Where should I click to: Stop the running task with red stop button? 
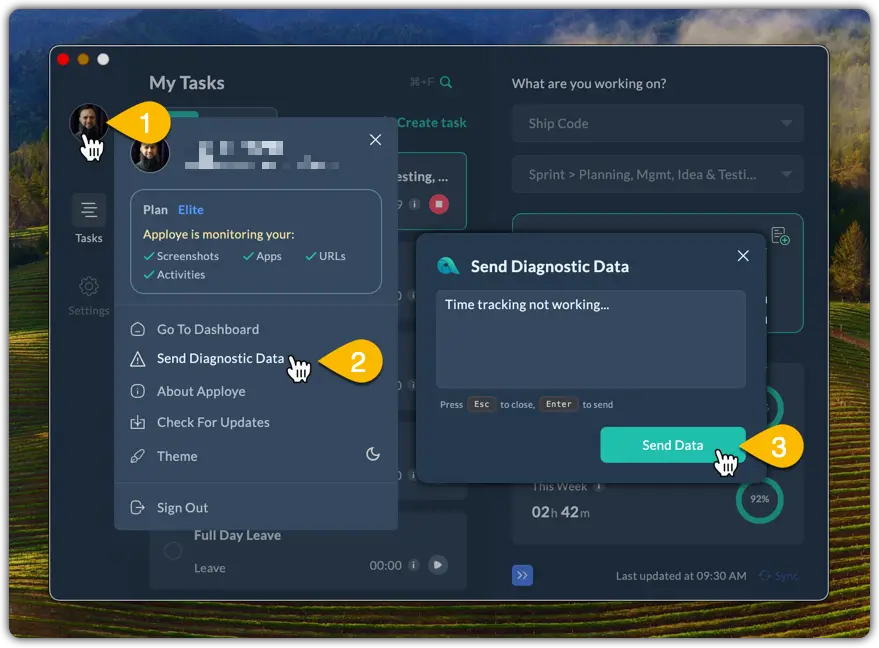coord(438,204)
